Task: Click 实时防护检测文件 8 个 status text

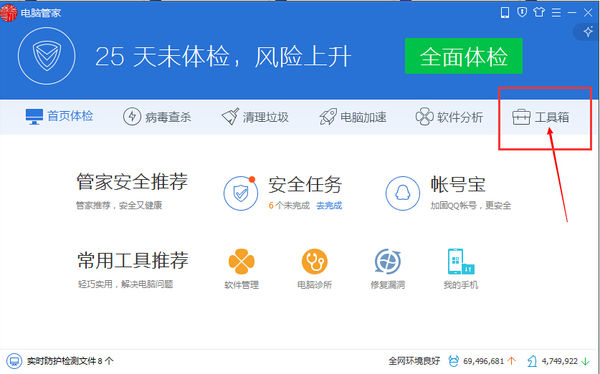Action: point(70,361)
